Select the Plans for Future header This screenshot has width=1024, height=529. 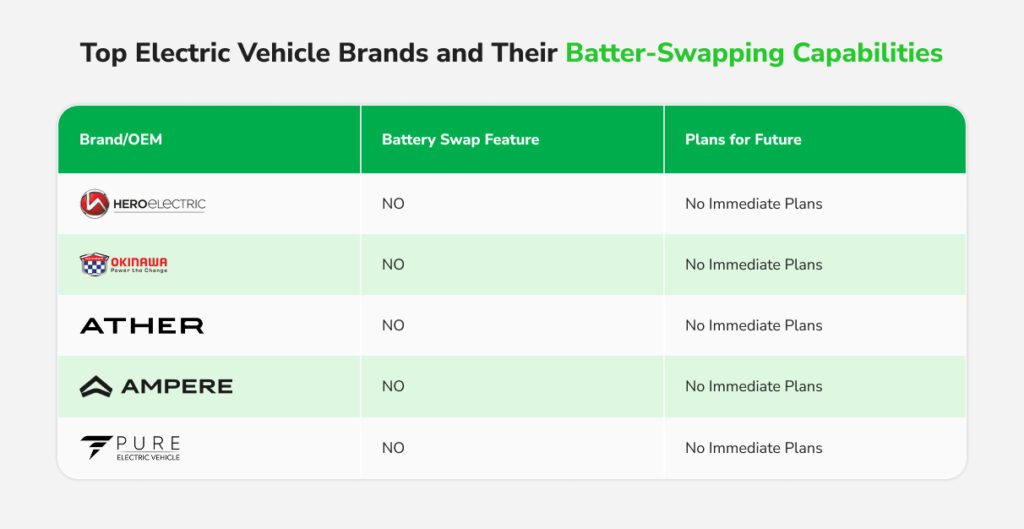pyautogui.click(x=743, y=140)
